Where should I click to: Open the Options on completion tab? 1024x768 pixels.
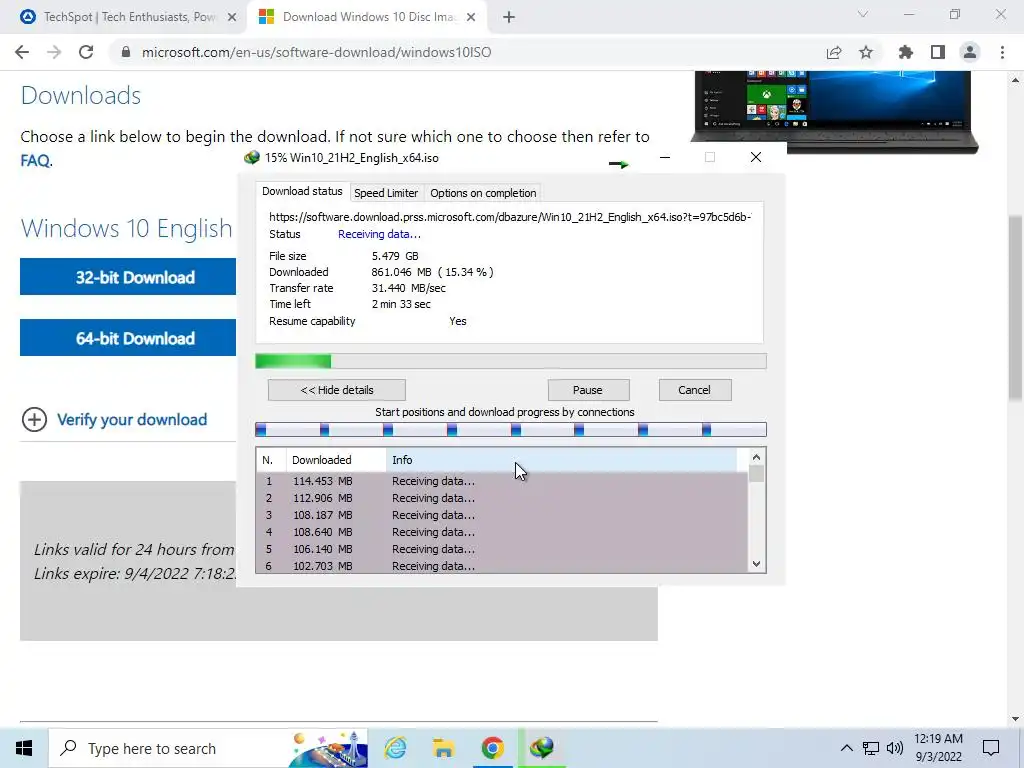click(x=483, y=193)
